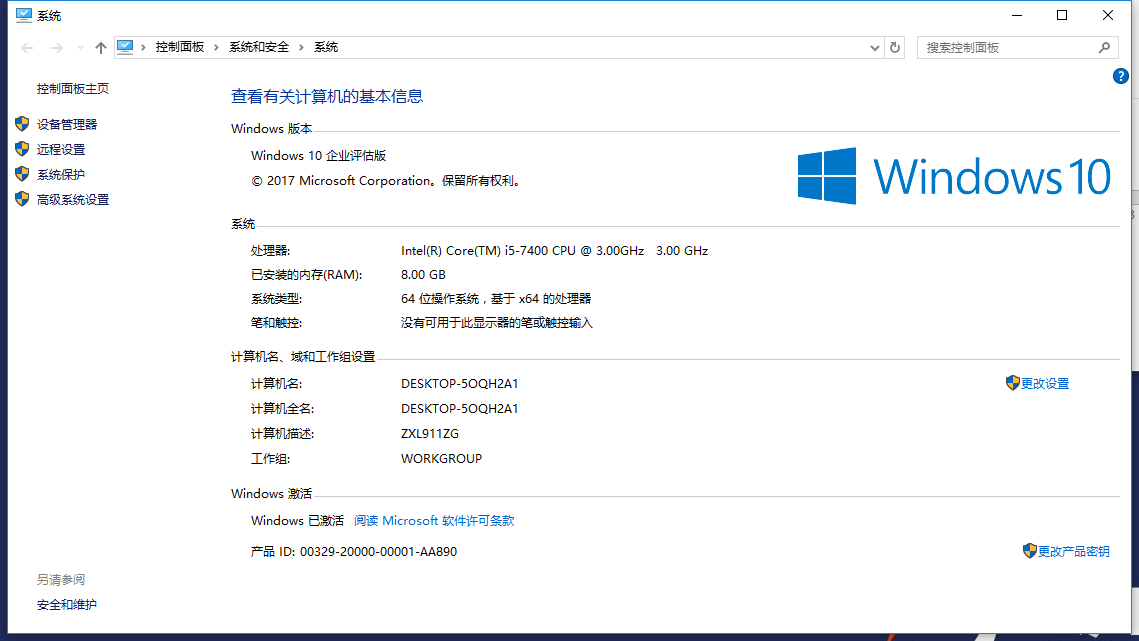Click 没有可用于此显示器的笔或触控输入 text

[496, 323]
